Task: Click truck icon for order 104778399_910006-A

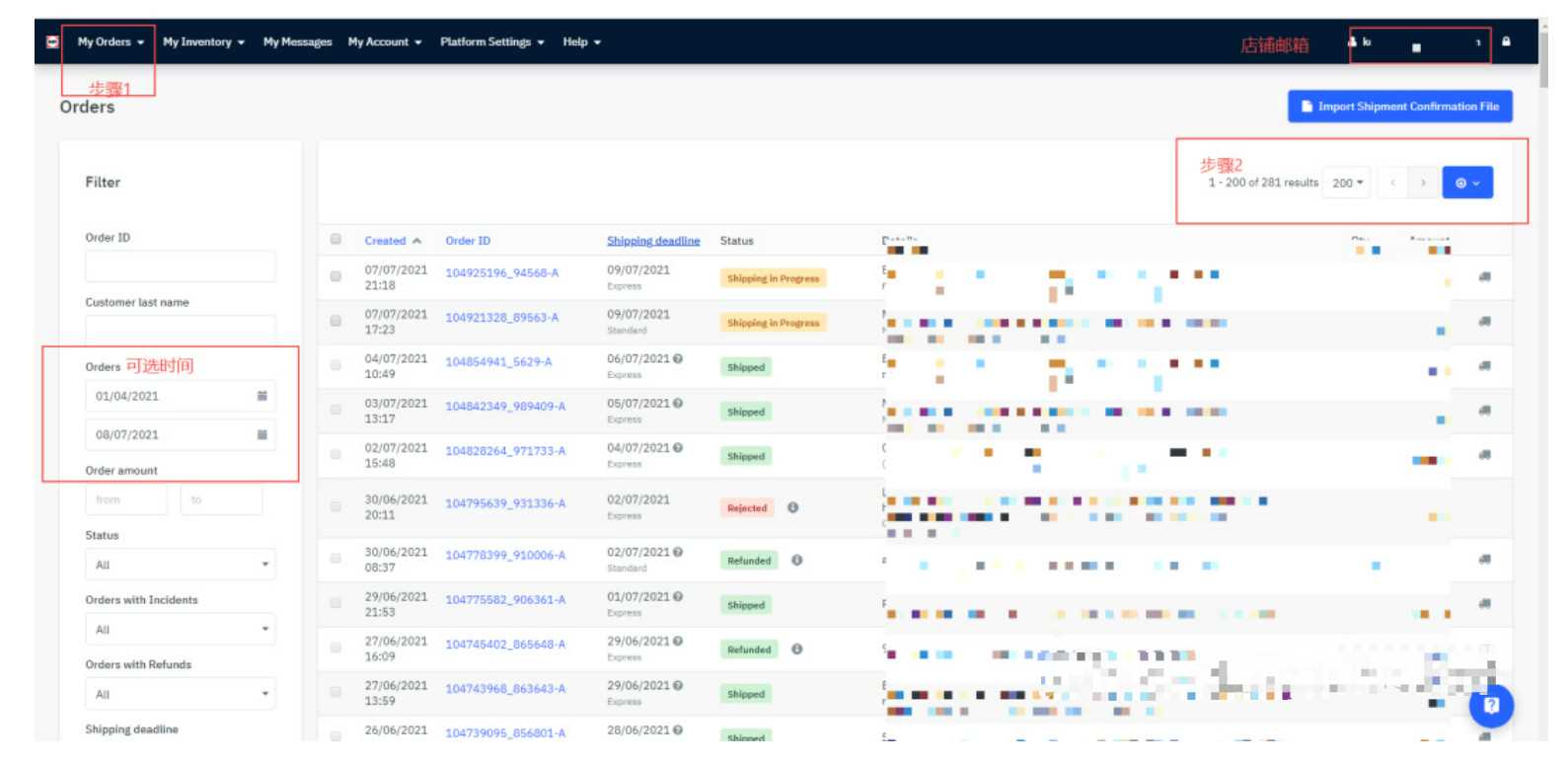Action: 1484,559
